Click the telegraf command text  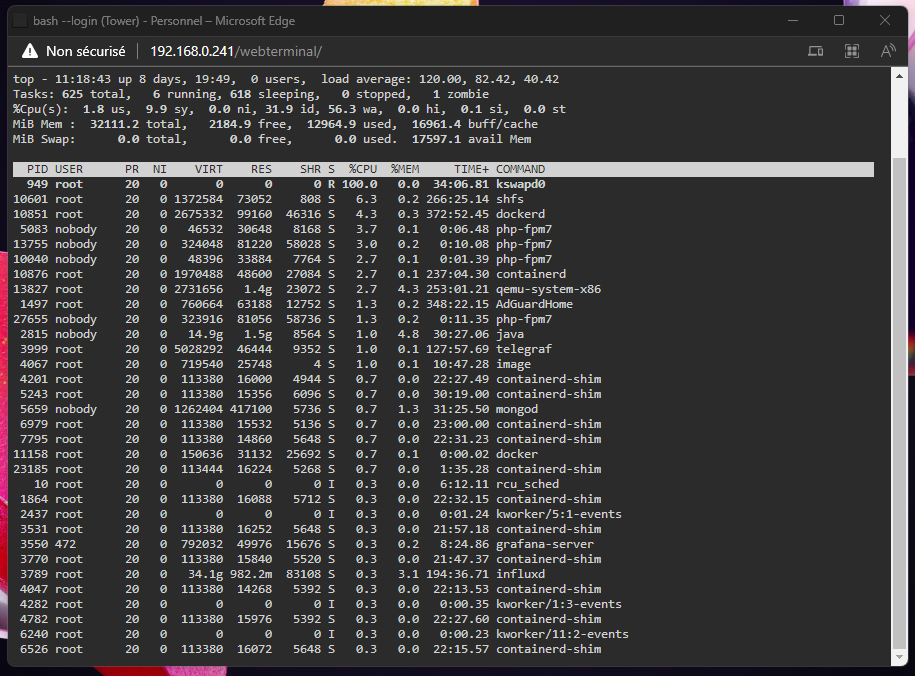click(524, 350)
